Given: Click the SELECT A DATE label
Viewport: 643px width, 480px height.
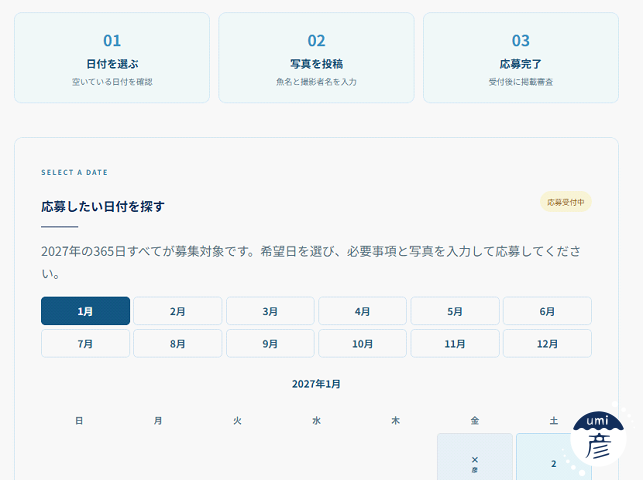Looking at the screenshot, I should pos(74,173).
